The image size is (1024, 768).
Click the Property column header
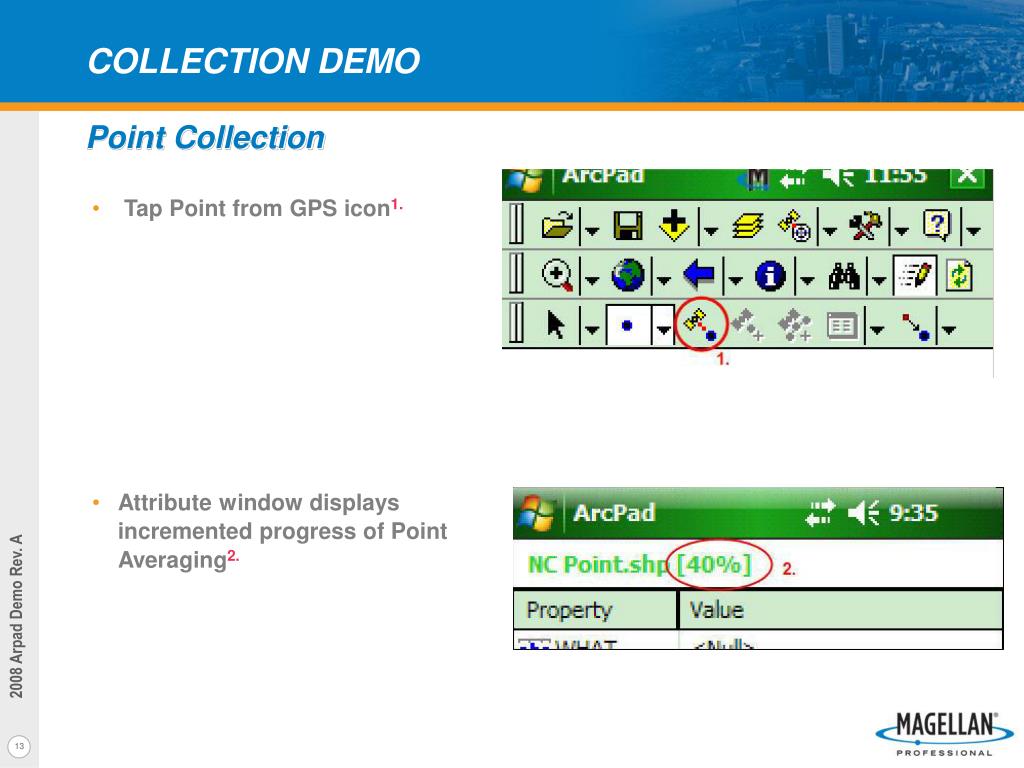point(595,609)
